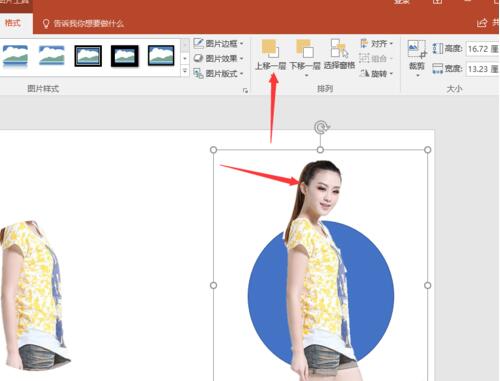Apply the double-frame black picture style
The image size is (500, 381).
click(88, 56)
